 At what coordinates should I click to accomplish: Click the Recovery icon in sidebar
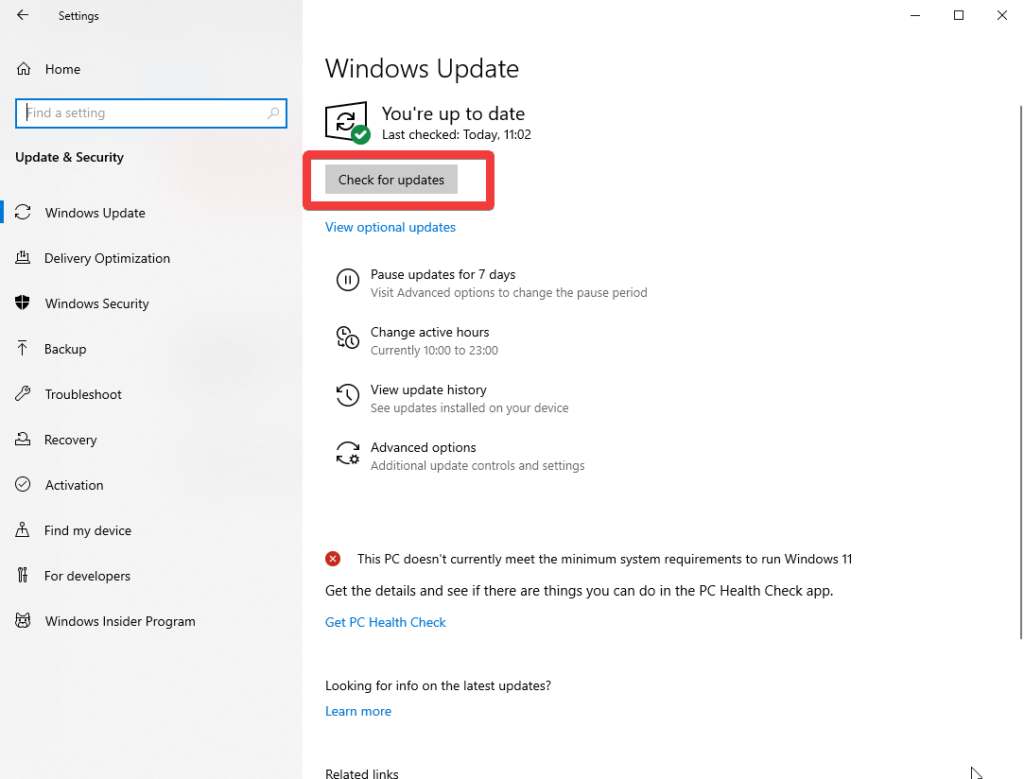click(23, 439)
